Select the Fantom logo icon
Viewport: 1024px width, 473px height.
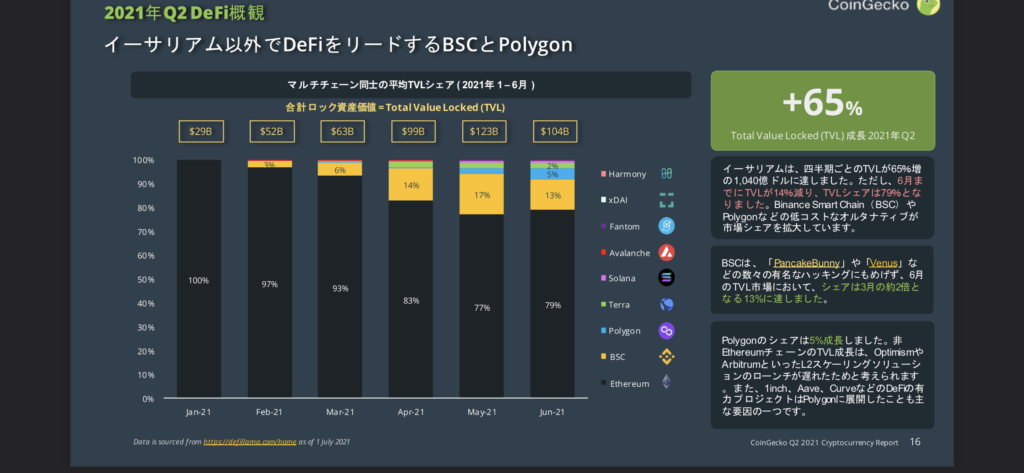[666, 226]
